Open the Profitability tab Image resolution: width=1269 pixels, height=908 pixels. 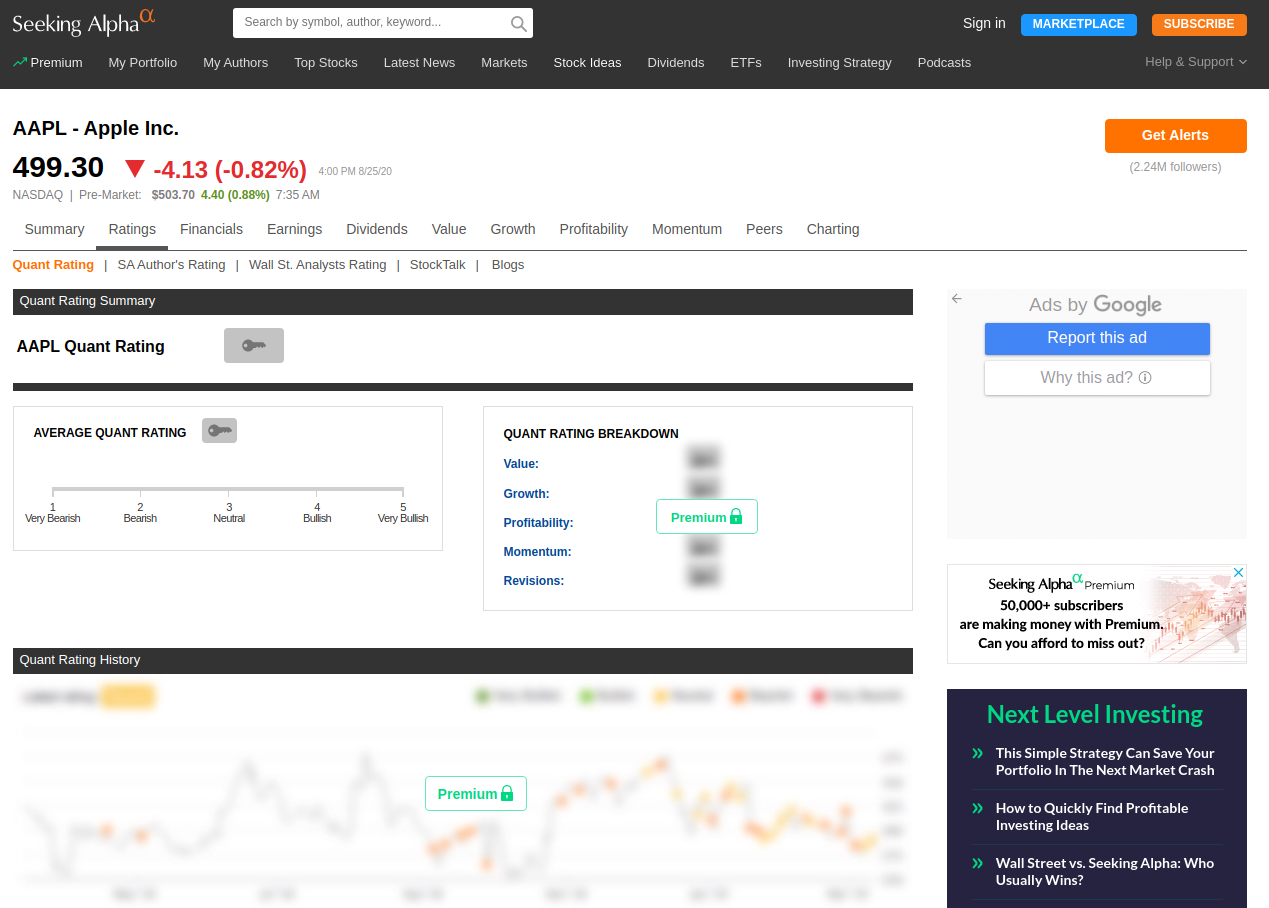[x=594, y=229]
